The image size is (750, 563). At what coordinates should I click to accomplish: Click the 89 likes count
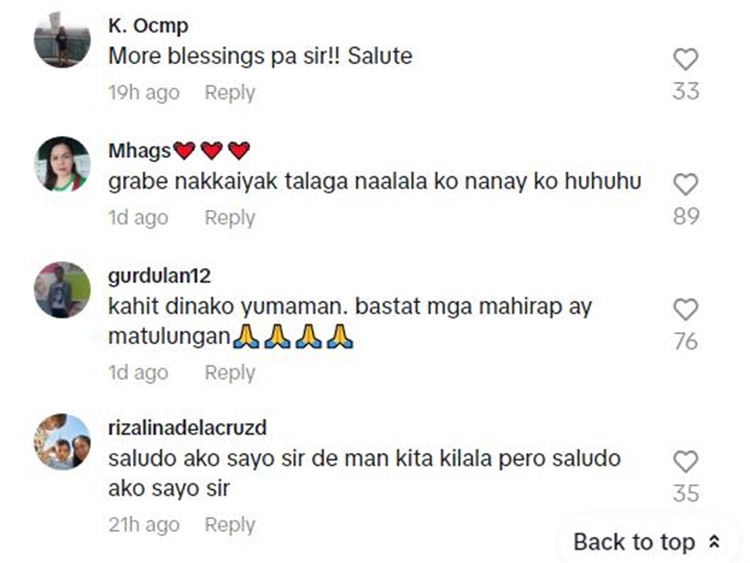686,216
